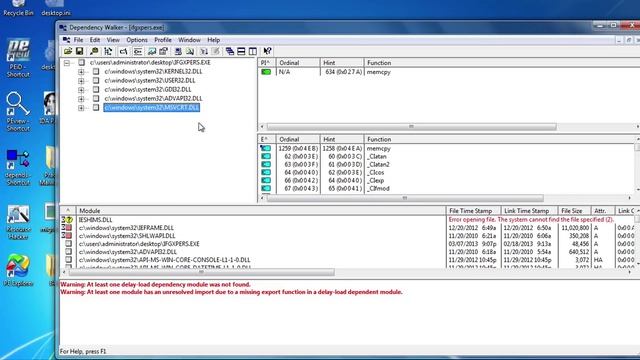Open the Window menu
Viewport: 640px width, 360px height.
(x=189, y=40)
